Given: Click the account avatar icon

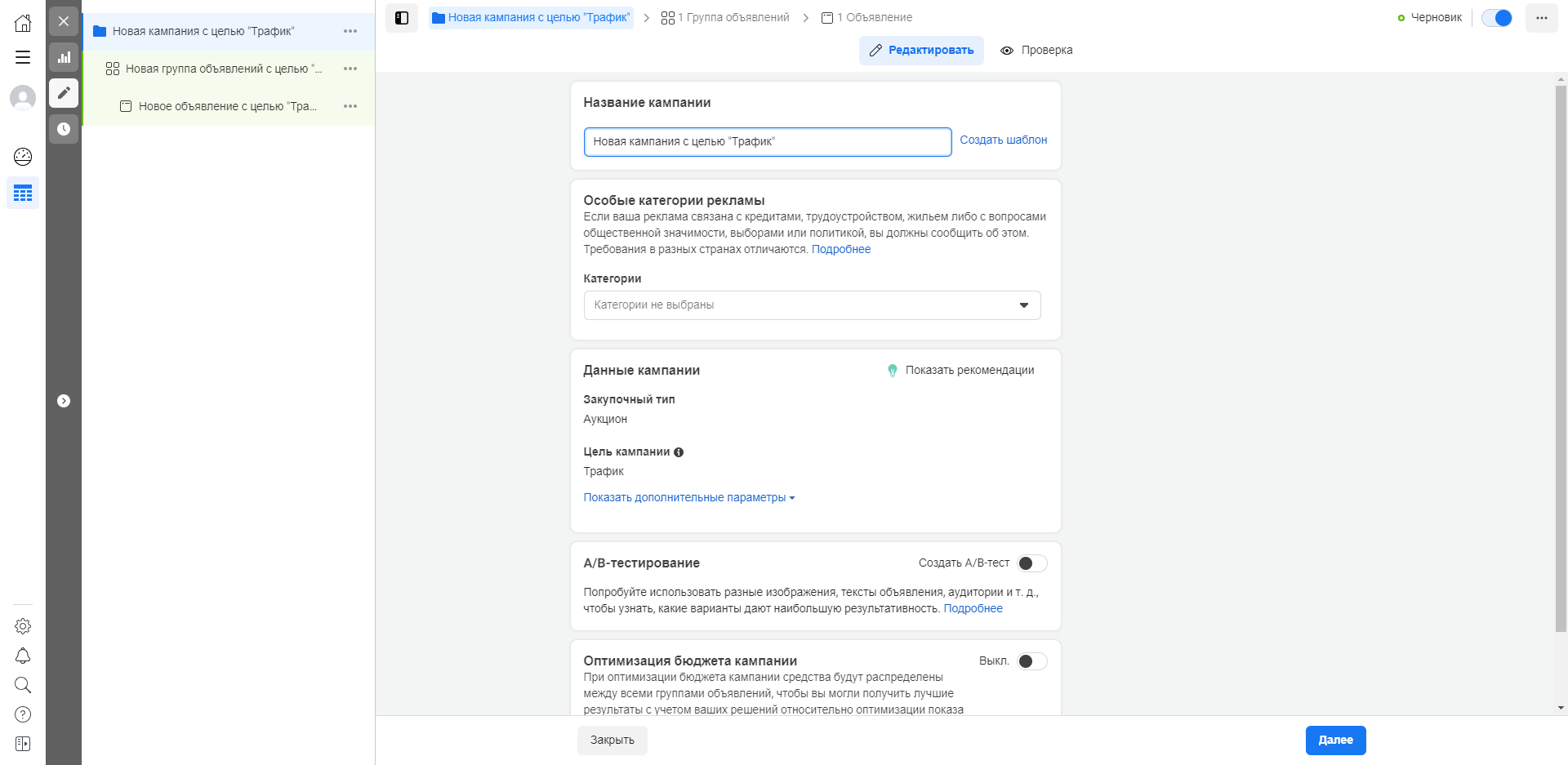Looking at the screenshot, I should click(23, 98).
